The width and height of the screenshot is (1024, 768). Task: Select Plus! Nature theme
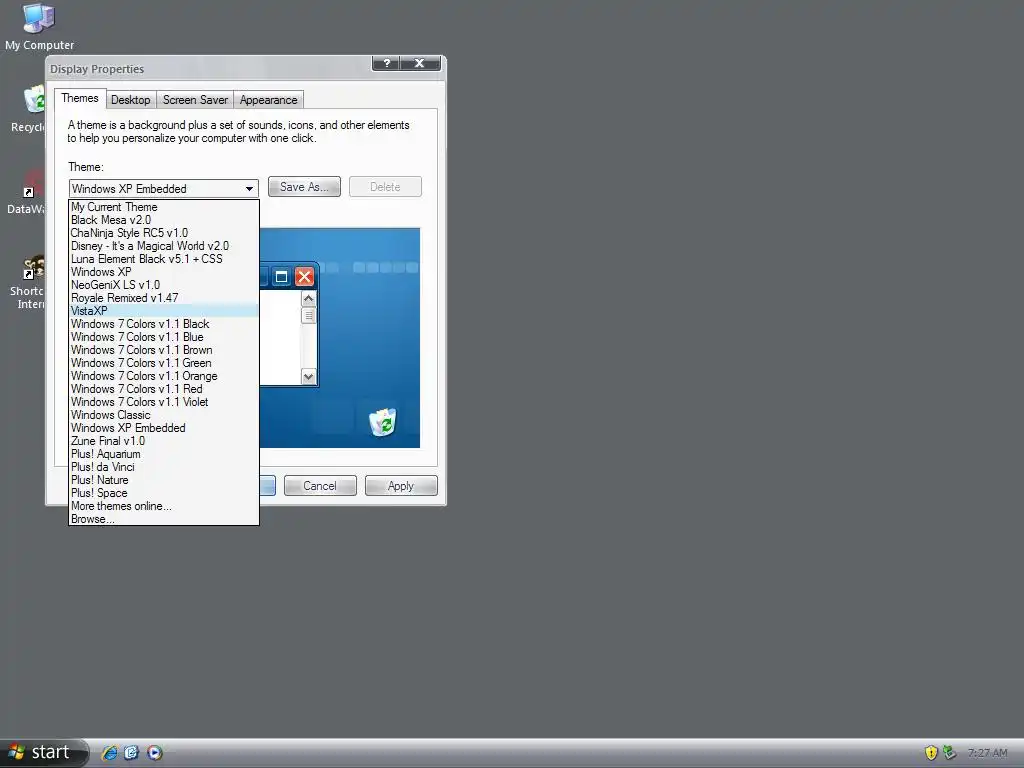(164, 480)
